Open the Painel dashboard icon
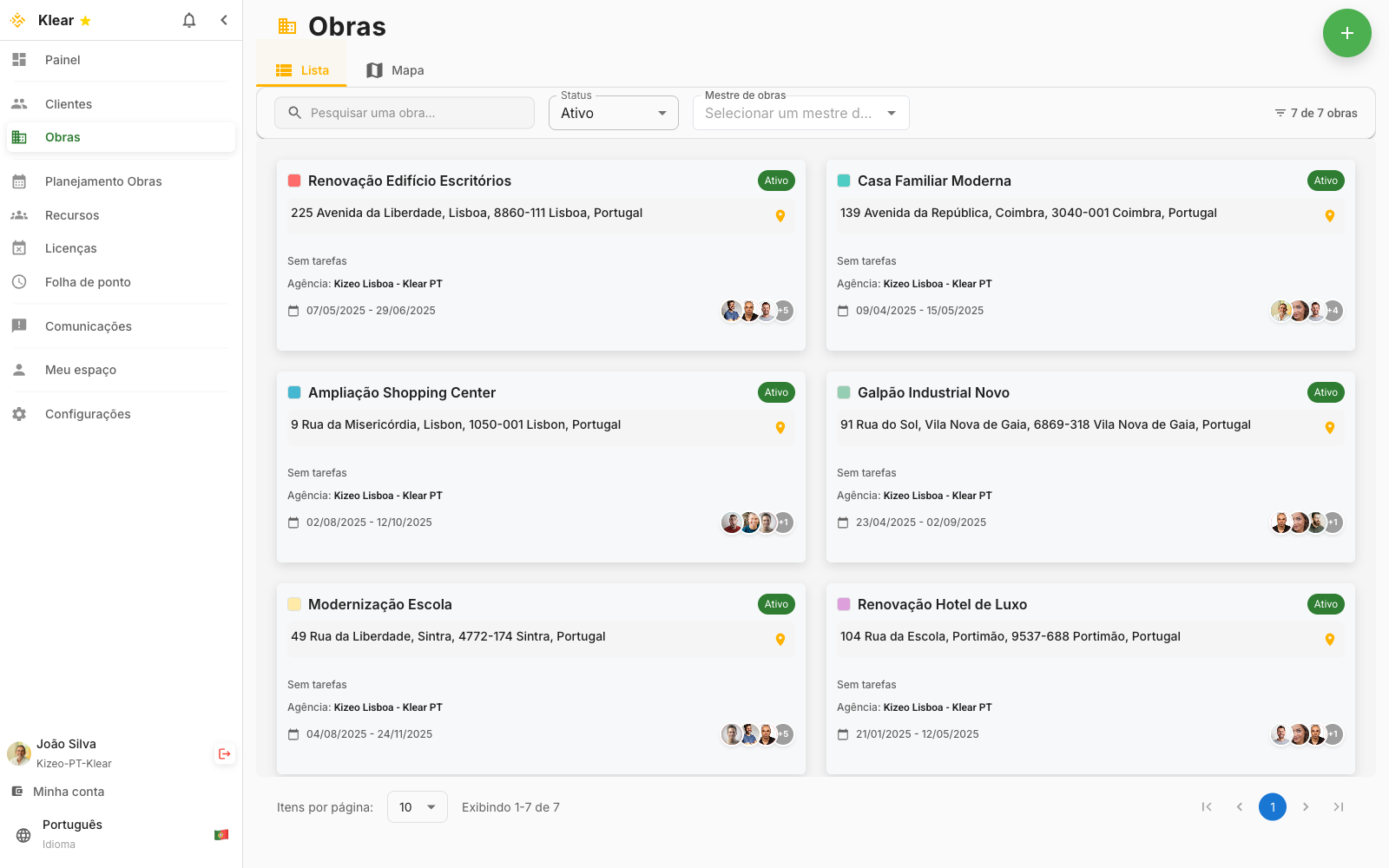 pyautogui.click(x=18, y=60)
